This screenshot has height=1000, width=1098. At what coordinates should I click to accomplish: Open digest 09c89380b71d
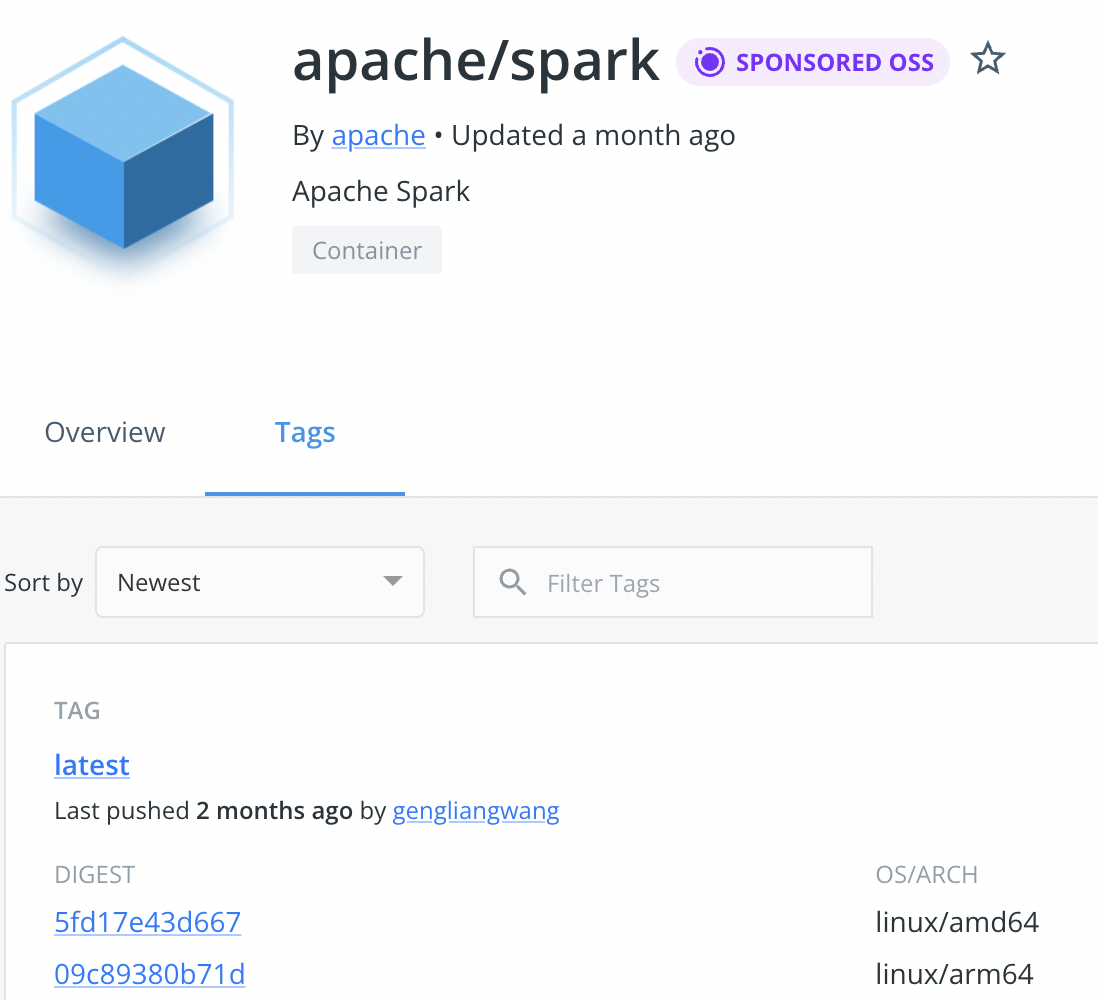tap(149, 973)
